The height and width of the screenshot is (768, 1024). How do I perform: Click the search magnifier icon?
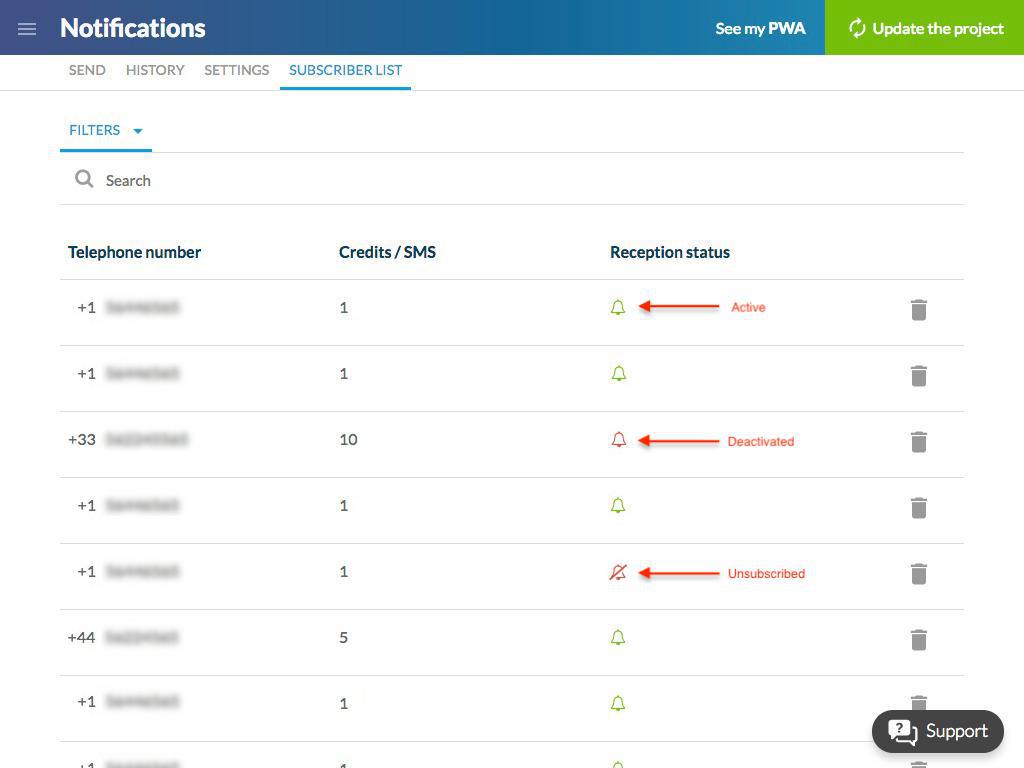click(x=84, y=180)
